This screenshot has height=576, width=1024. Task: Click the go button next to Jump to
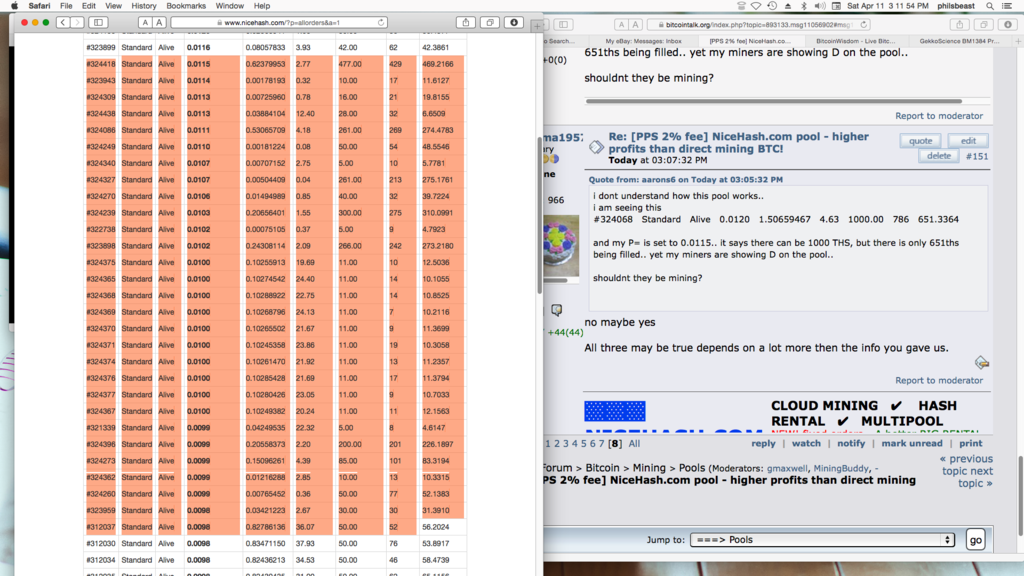tap(975, 539)
